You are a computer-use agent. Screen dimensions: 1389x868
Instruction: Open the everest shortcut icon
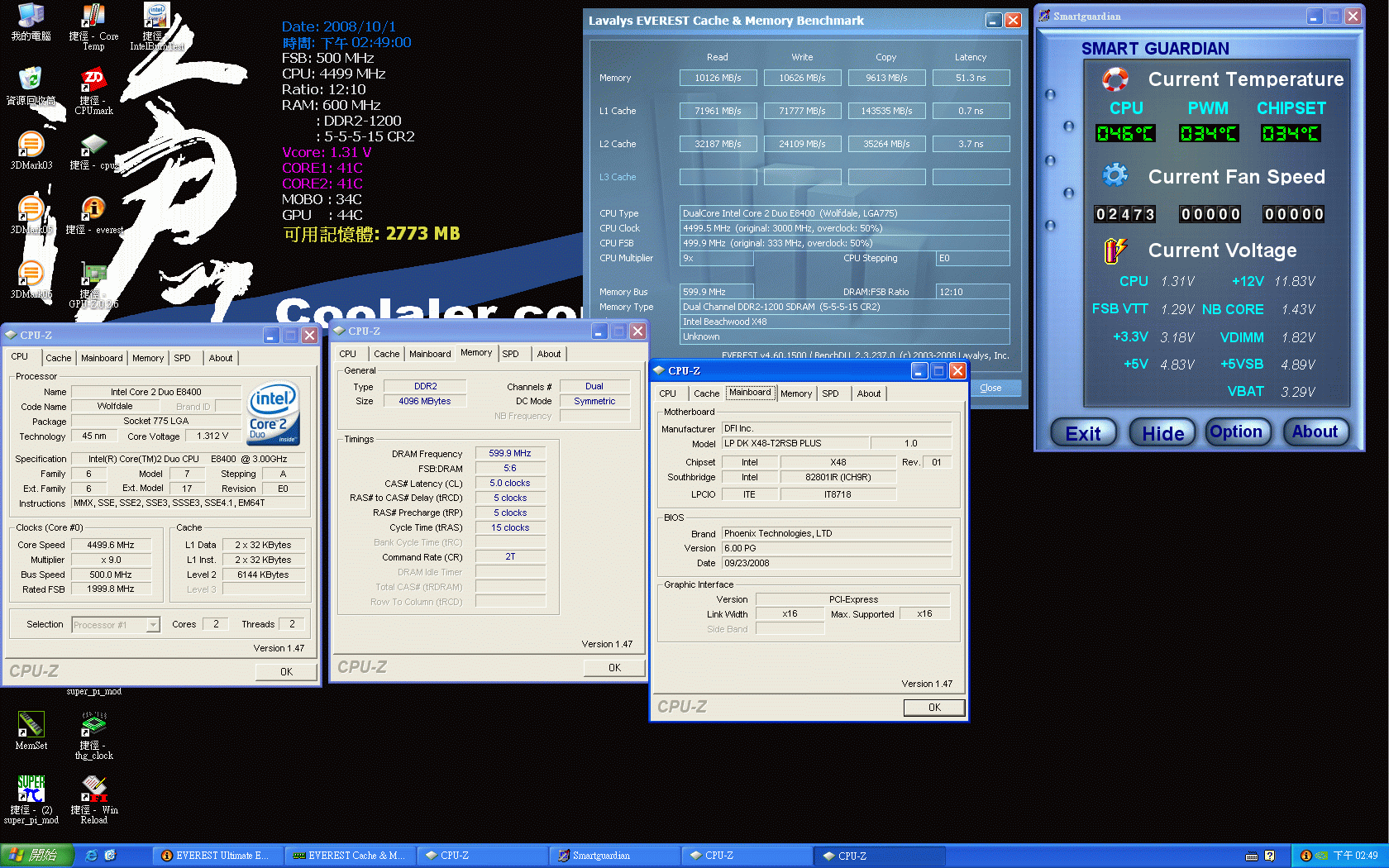[x=93, y=215]
